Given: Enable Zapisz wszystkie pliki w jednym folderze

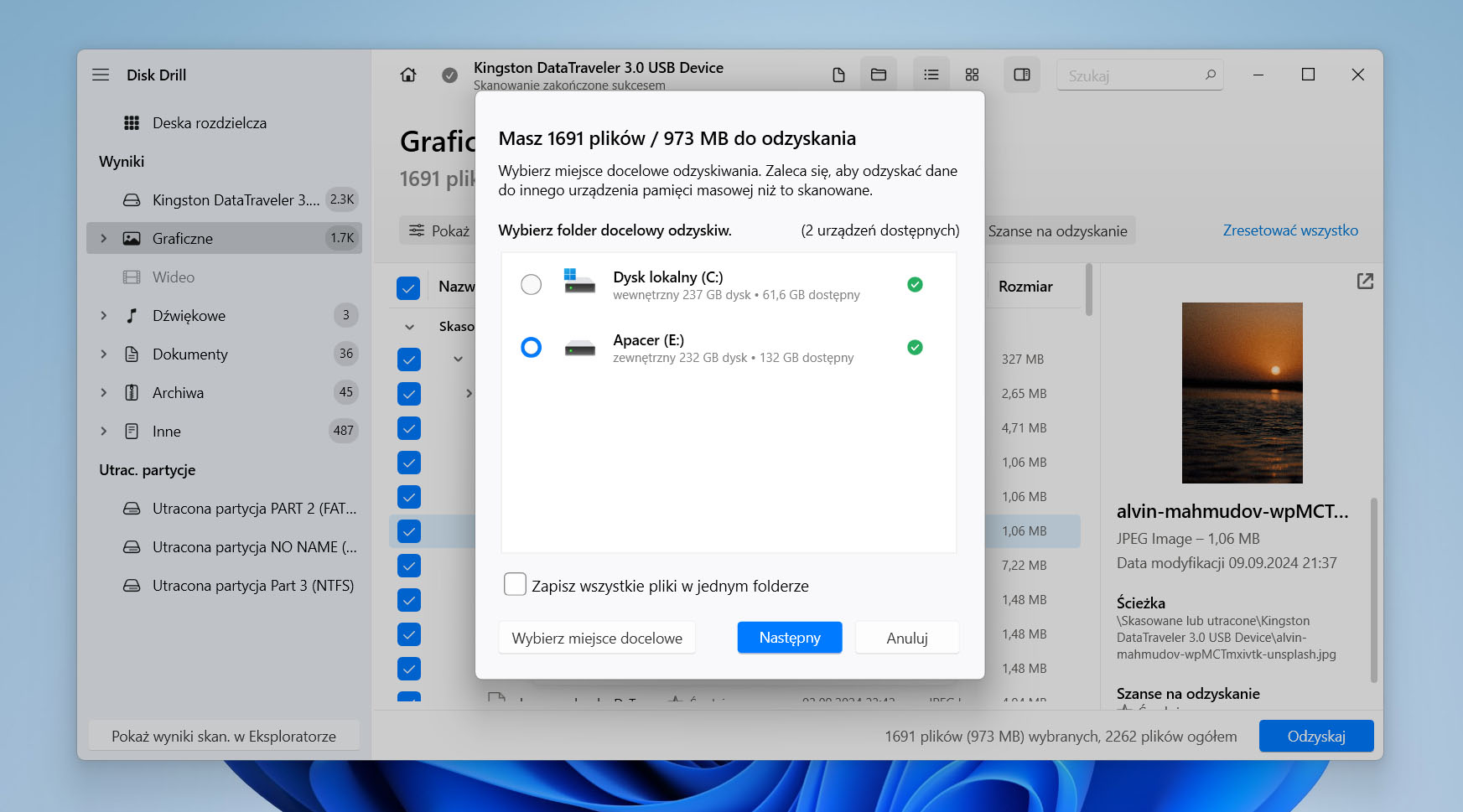Looking at the screenshot, I should click(515, 584).
